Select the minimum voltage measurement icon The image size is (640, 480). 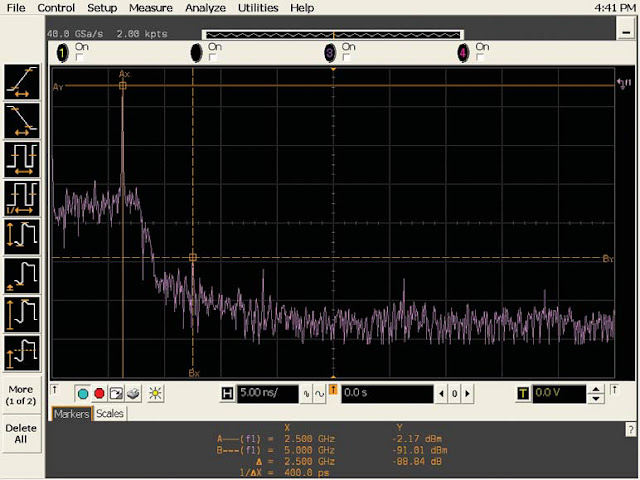pyautogui.click(x=22, y=276)
